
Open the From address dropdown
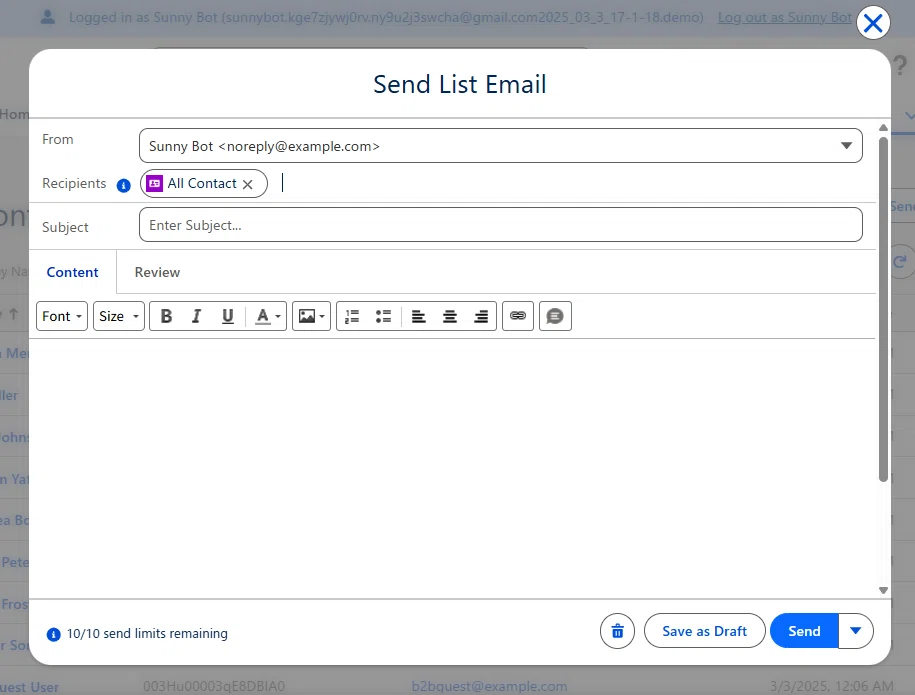501,146
